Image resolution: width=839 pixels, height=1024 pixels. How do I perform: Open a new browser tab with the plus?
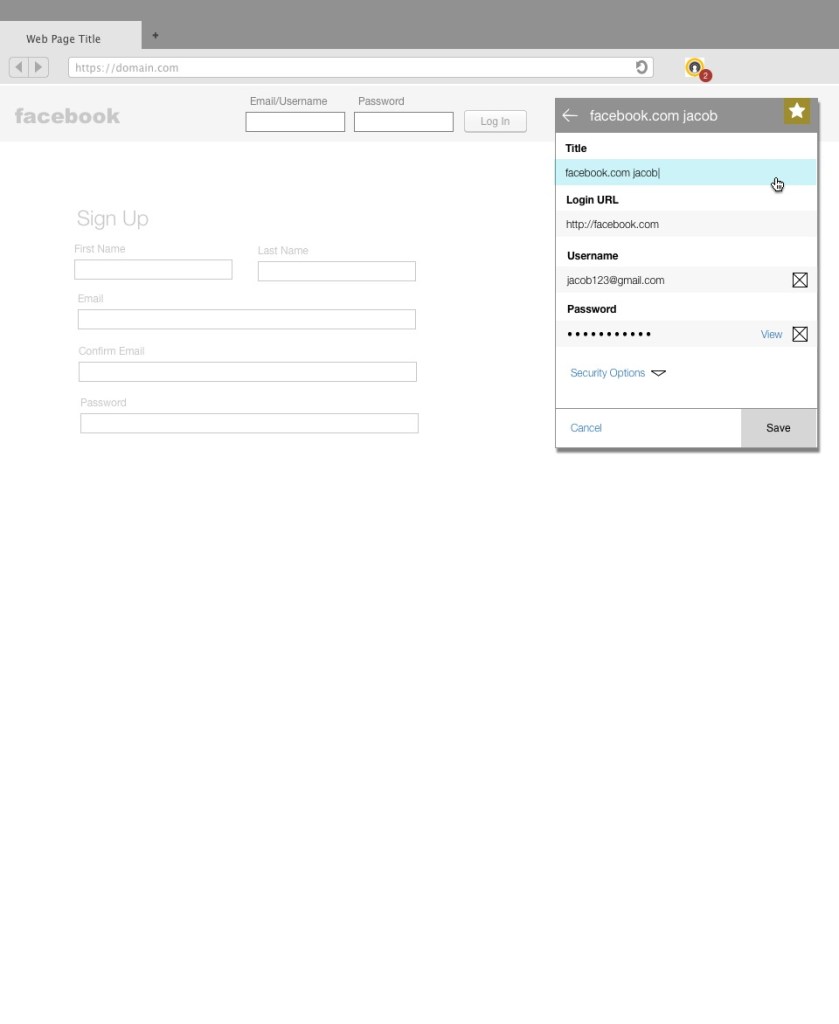coord(155,36)
